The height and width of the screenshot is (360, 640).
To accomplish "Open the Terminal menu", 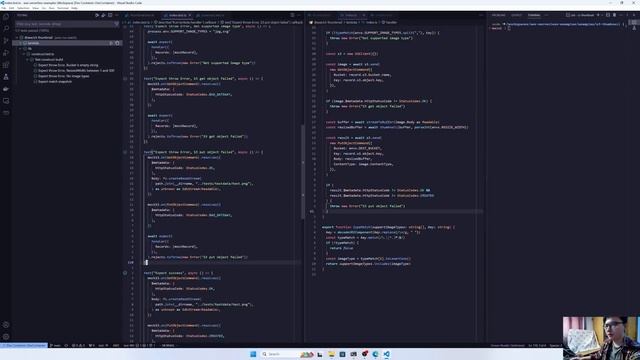I will click(x=63, y=8).
